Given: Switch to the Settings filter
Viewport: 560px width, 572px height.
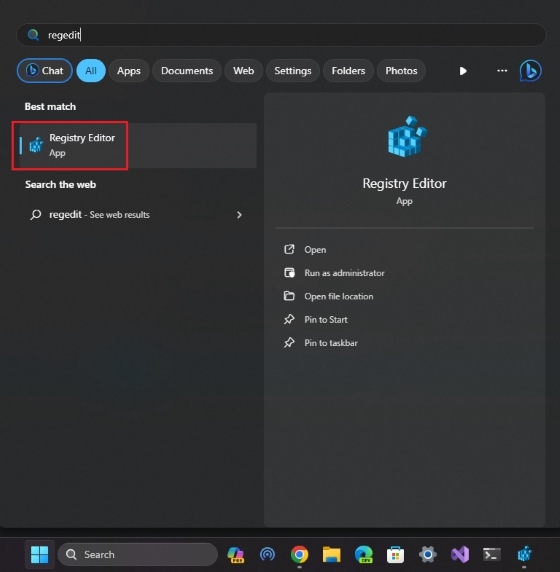Looking at the screenshot, I should tap(293, 71).
